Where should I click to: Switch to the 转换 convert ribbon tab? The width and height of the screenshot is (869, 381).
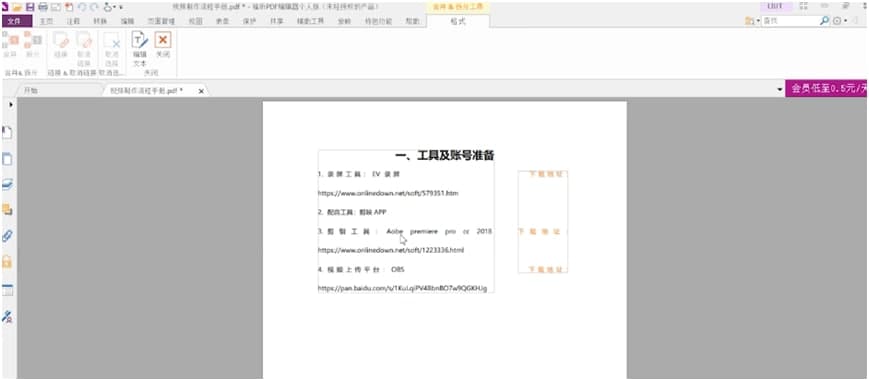coord(101,21)
